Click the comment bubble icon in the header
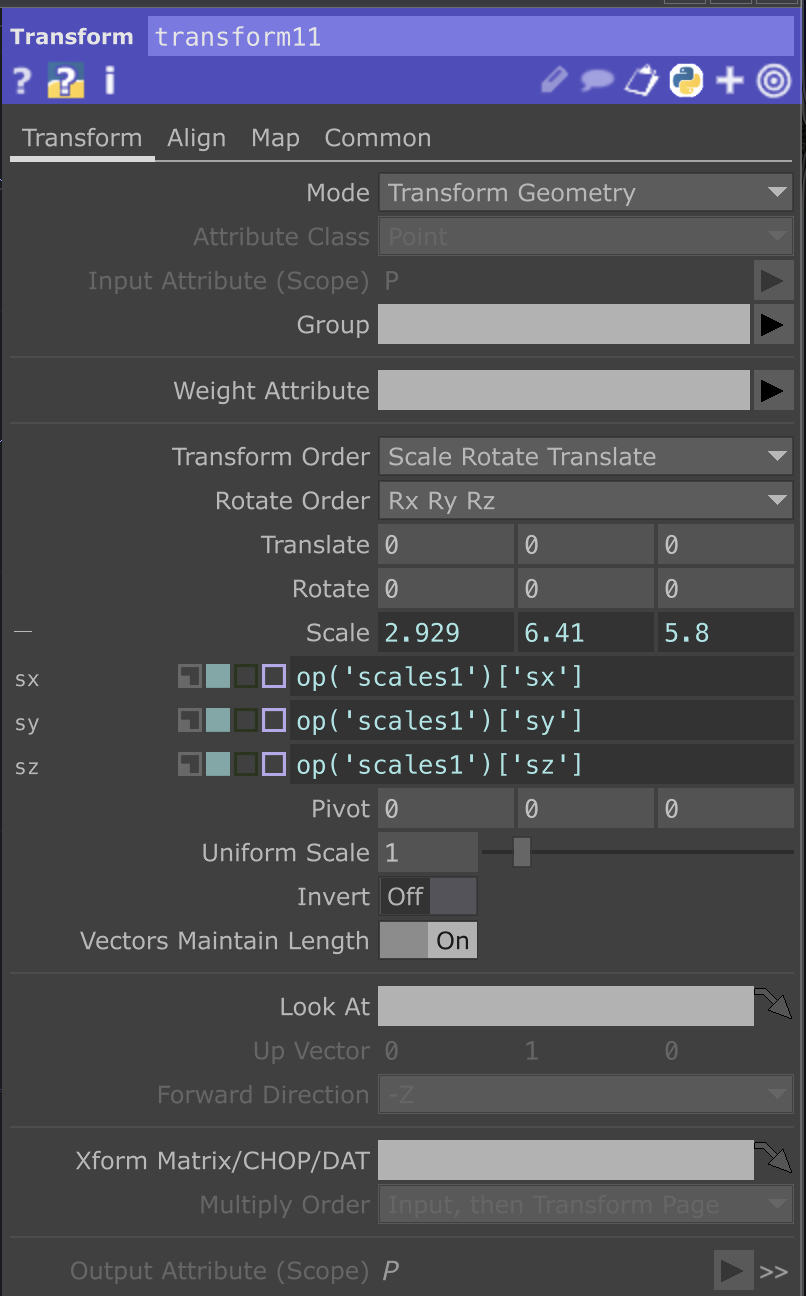 coord(596,80)
